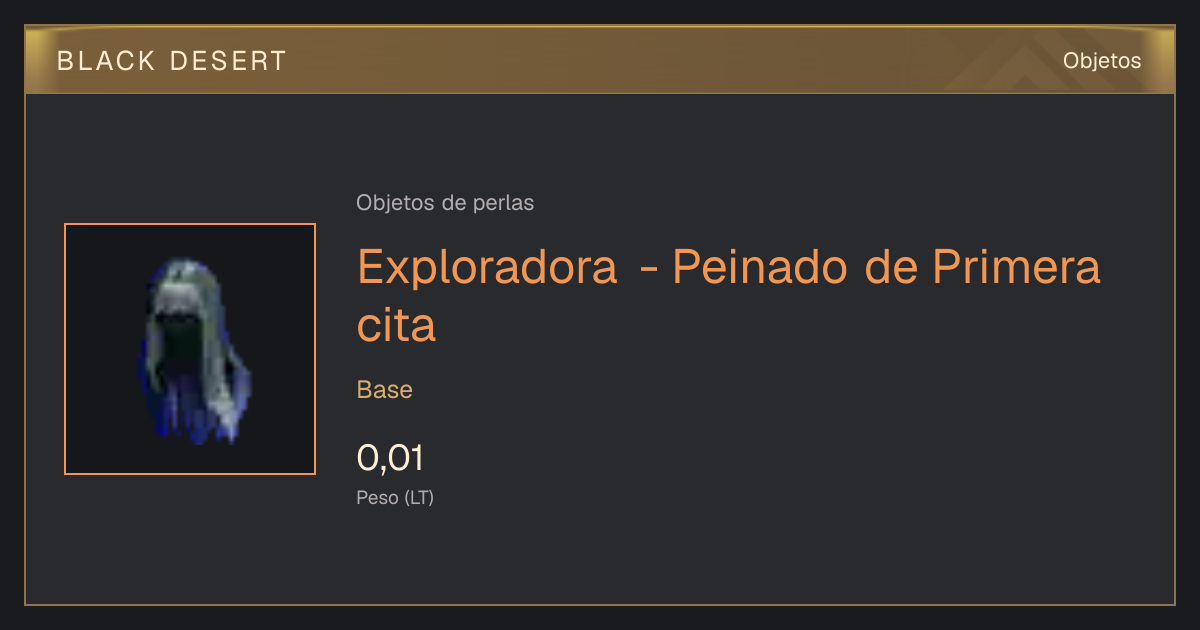Click the orange-framed item thumbnail box
This screenshot has width=1200, height=630.
(190, 349)
